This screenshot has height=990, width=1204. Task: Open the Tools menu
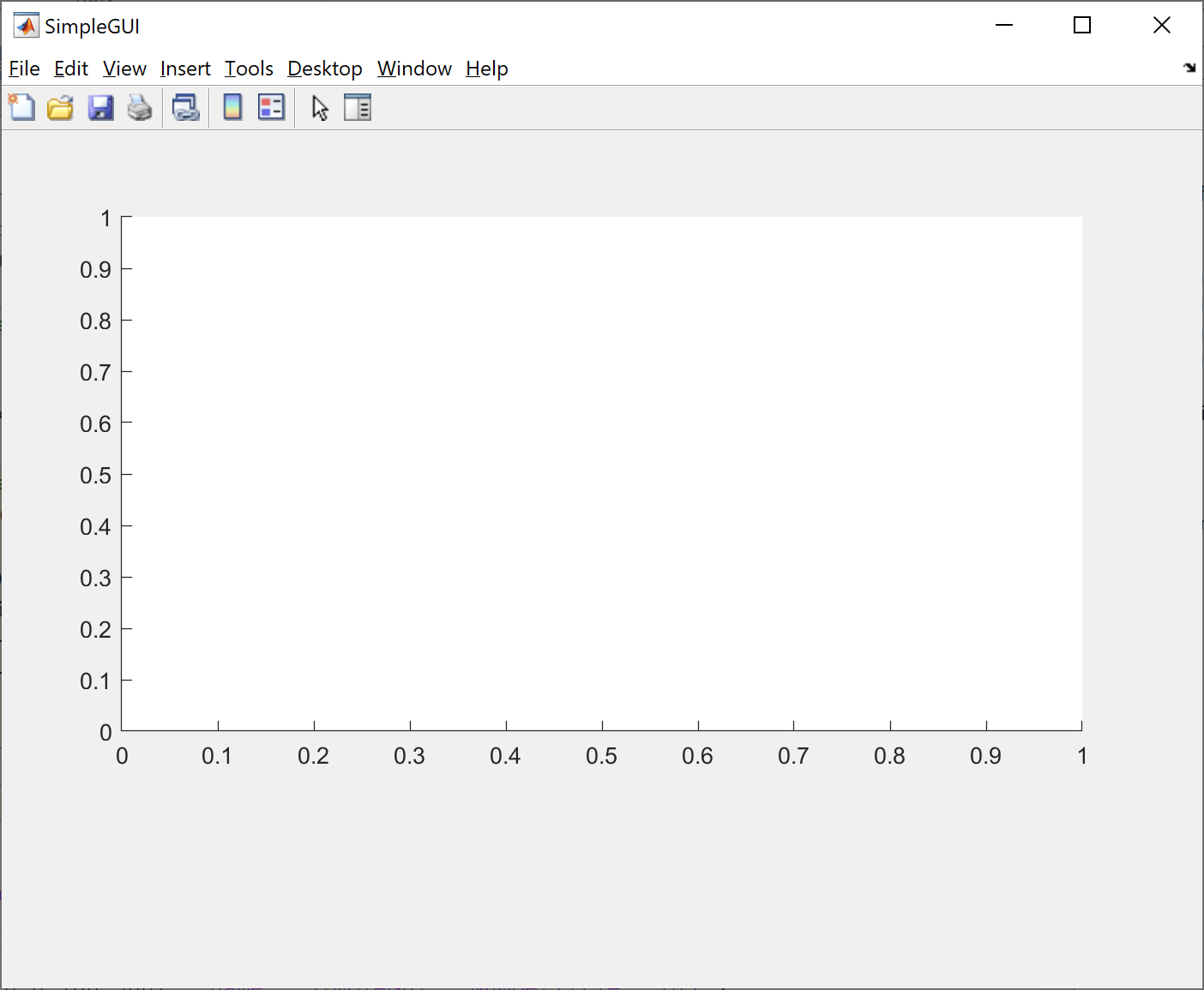tap(249, 69)
